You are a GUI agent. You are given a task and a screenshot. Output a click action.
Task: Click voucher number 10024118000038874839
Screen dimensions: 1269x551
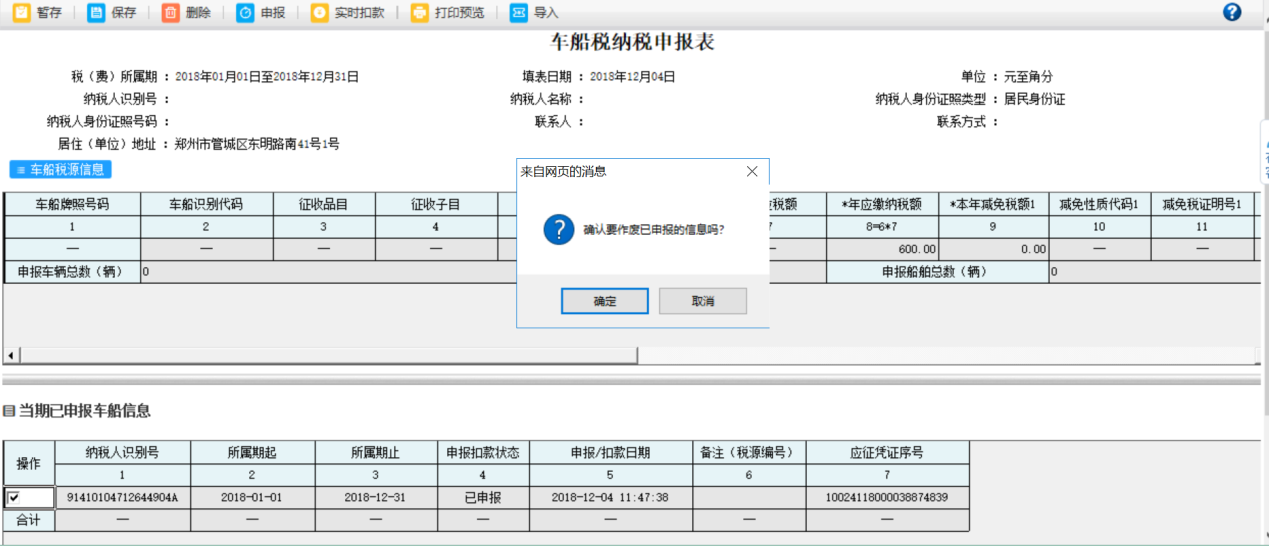887,497
